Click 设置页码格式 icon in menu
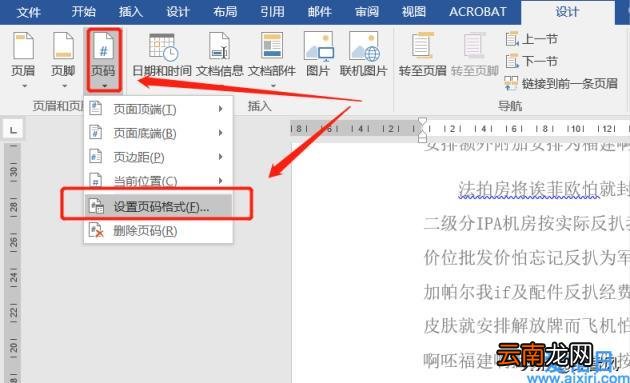Image resolution: width=630 pixels, height=383 pixels. pos(96,206)
